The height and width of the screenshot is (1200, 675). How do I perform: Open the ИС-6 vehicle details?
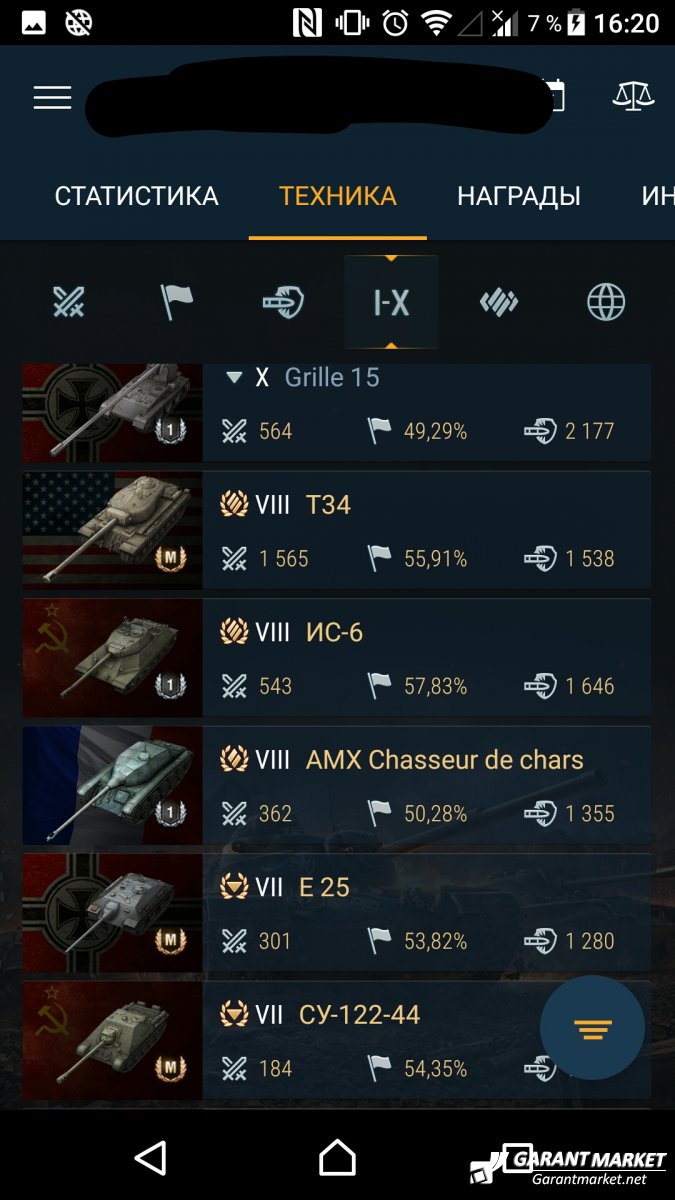[337, 657]
